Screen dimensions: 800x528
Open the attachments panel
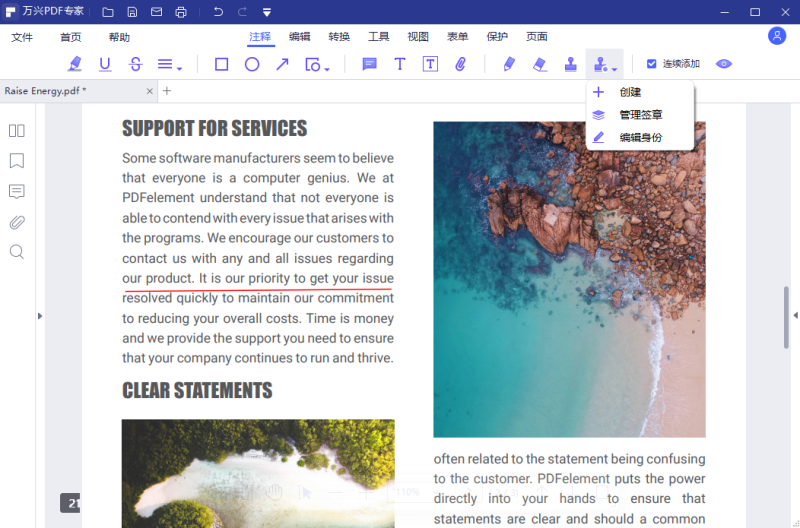(17, 222)
